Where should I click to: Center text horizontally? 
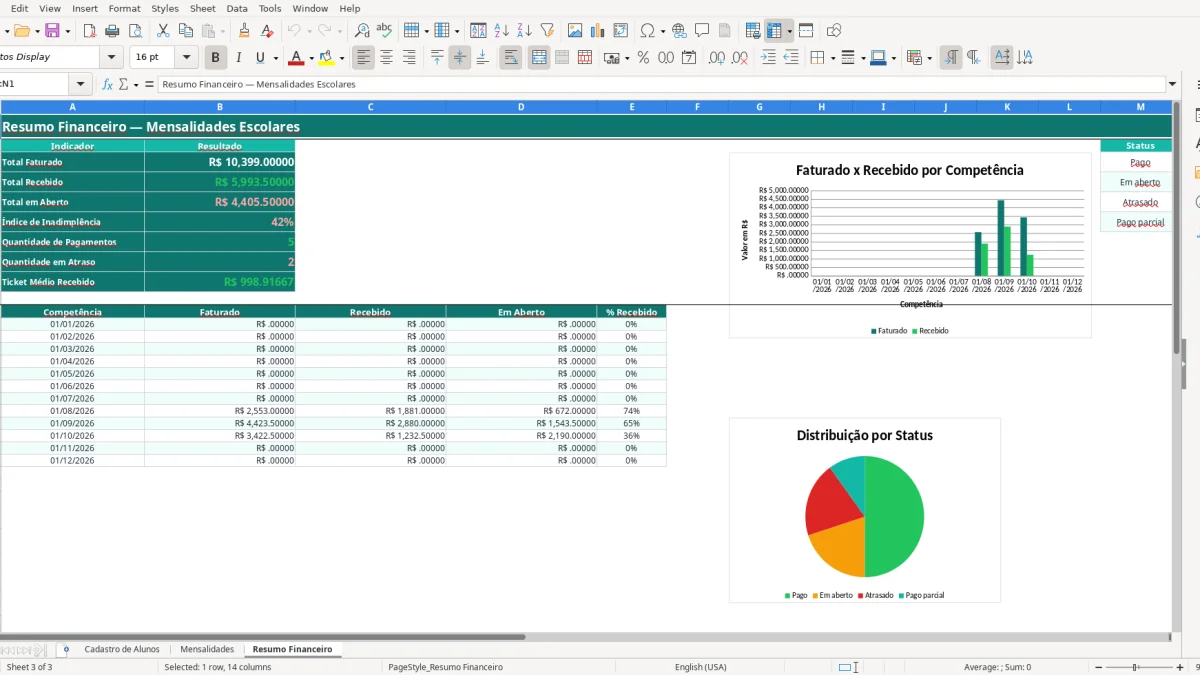pyautogui.click(x=387, y=58)
